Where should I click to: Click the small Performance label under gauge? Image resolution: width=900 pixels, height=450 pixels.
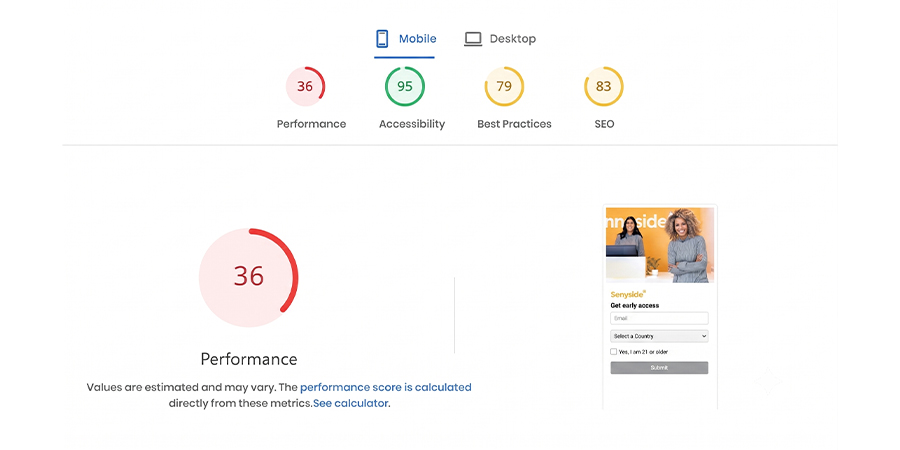coord(311,124)
